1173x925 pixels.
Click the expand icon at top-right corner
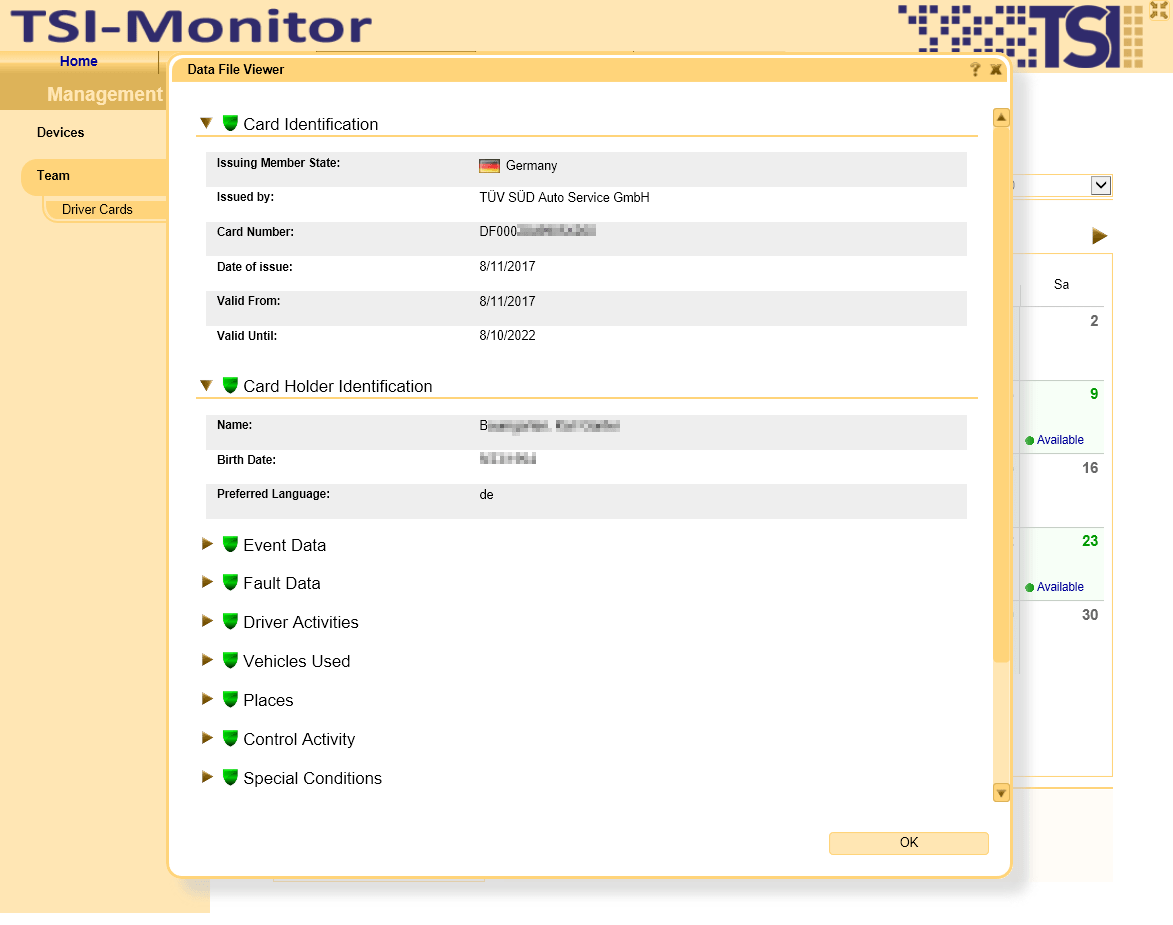pos(1159,11)
